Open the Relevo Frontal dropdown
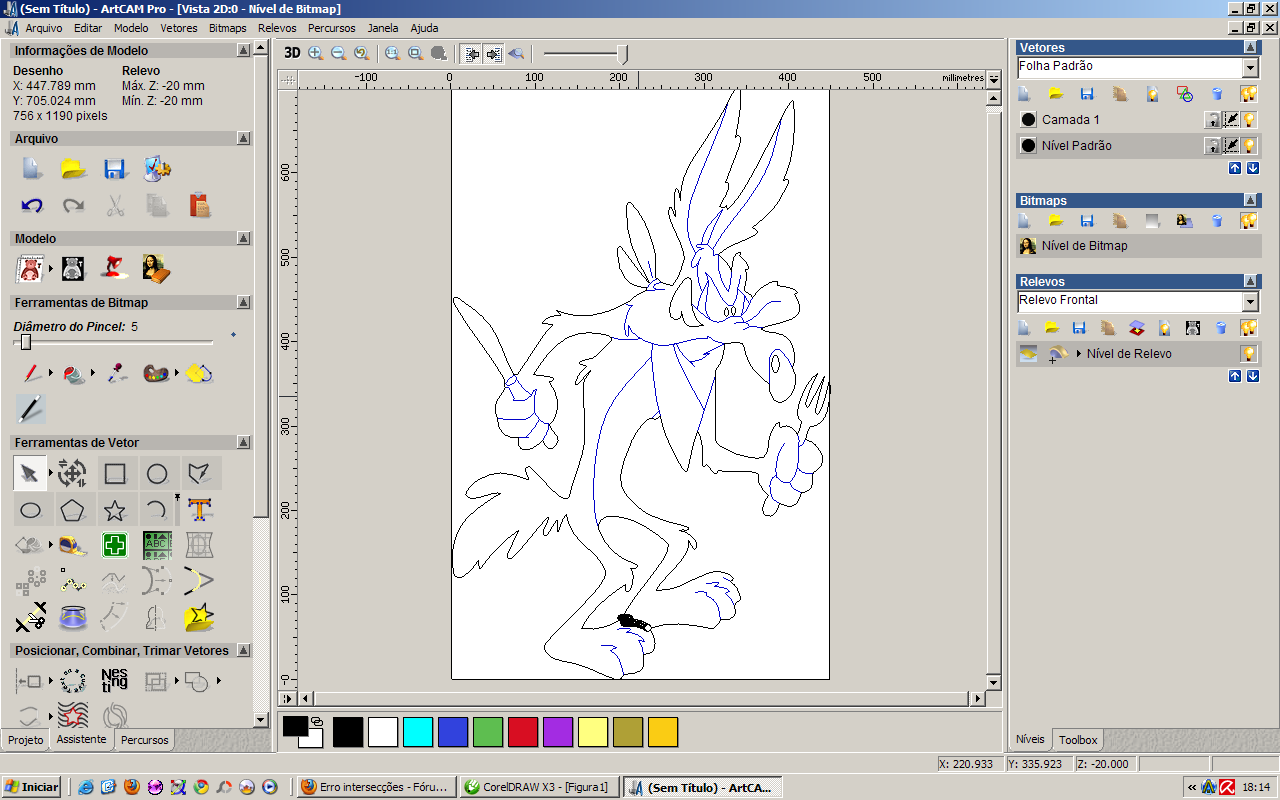This screenshot has width=1280, height=800. click(x=1250, y=302)
